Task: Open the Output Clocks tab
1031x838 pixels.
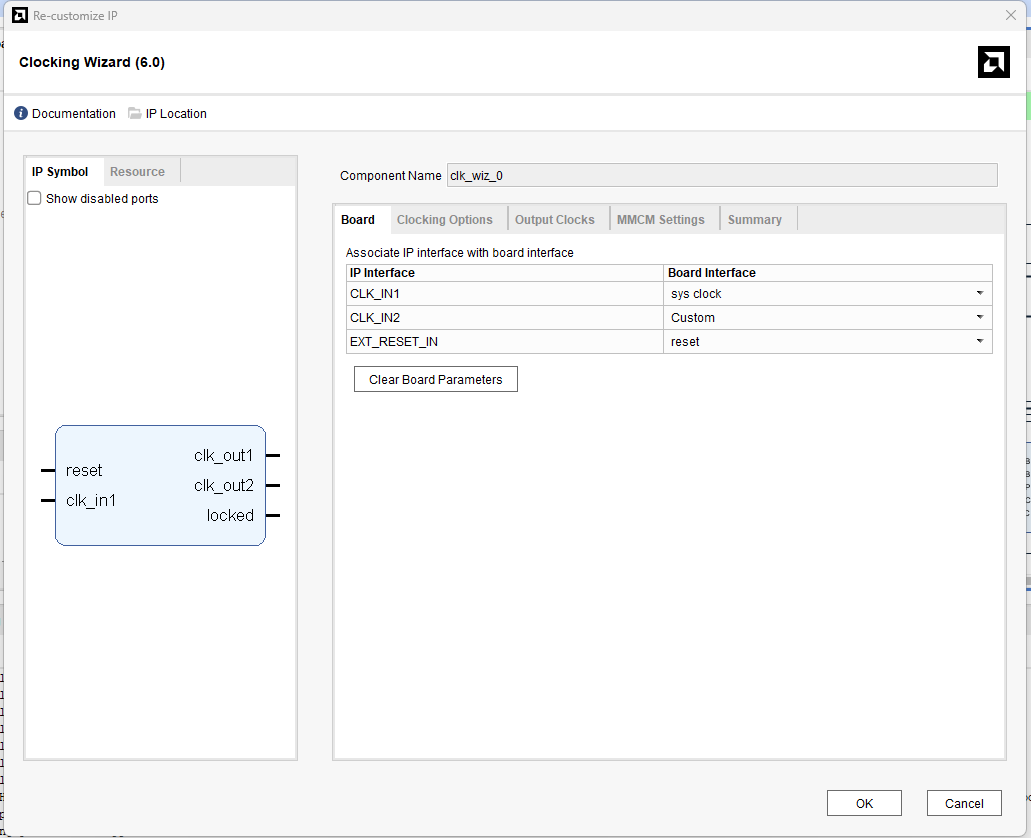Action: tap(554, 220)
